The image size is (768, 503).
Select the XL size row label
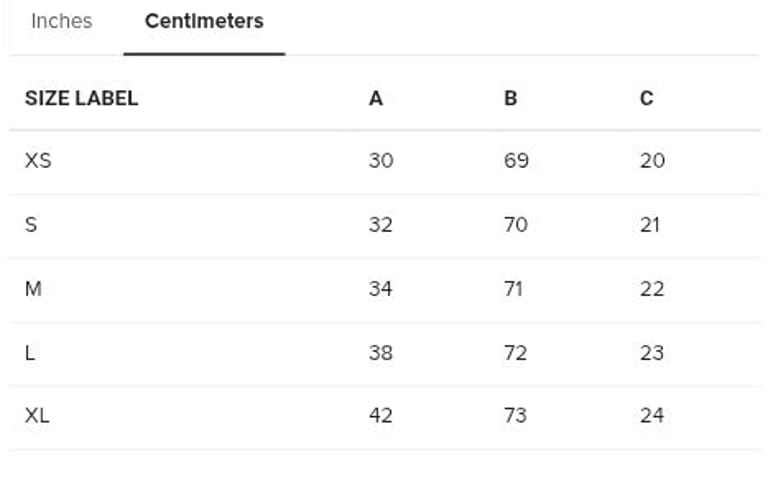tap(37, 415)
